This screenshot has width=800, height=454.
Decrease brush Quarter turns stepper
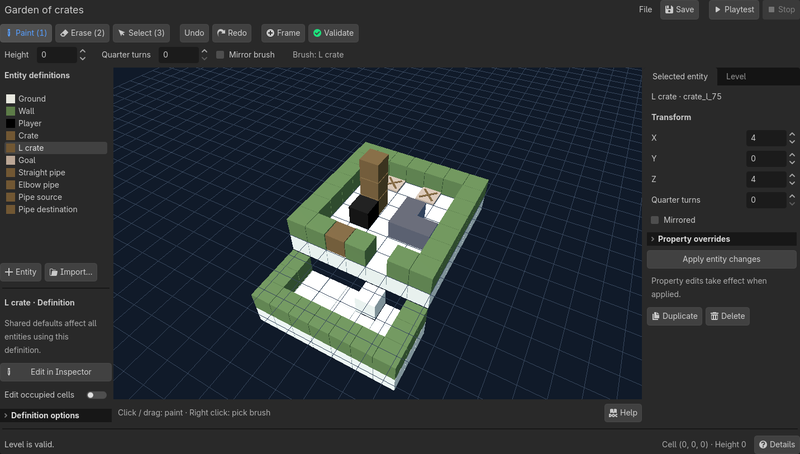tap(205, 59)
